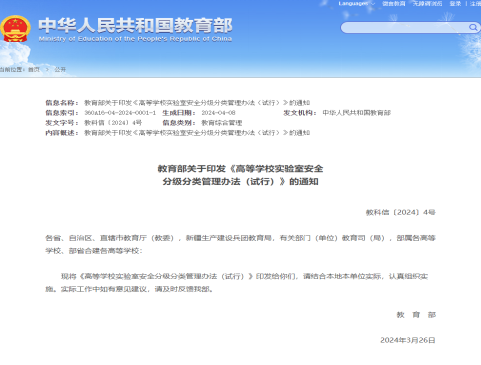Screen dimensions: 481x365
Task: Click the 注册 register link
Action: pos(476,4)
